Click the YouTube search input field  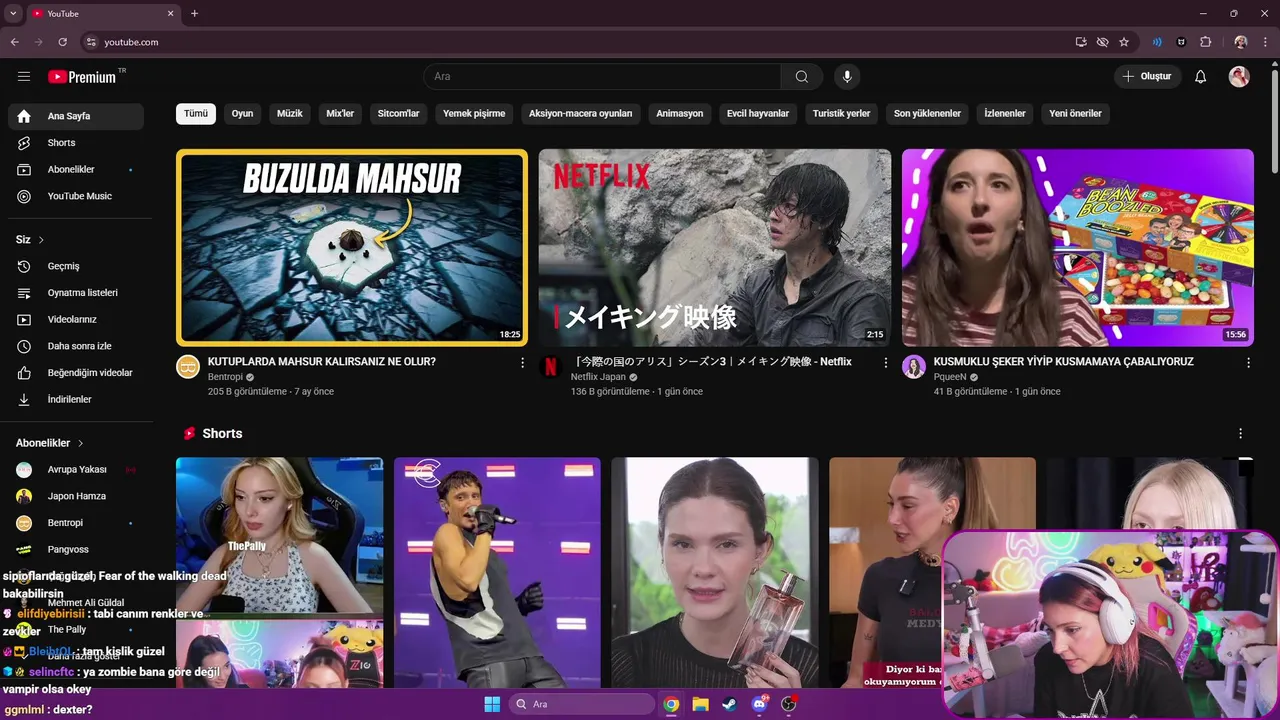[602, 76]
